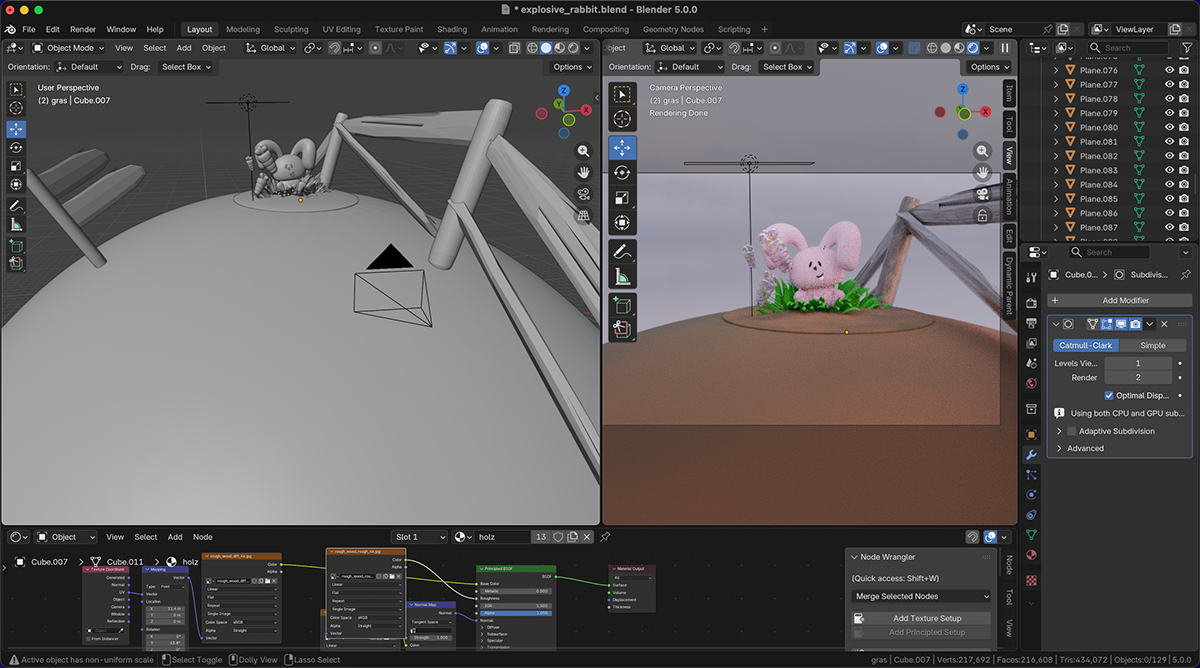Toggle subdivision modifier realtime viewport display
Screen dimensions: 1200x668
[1121, 324]
